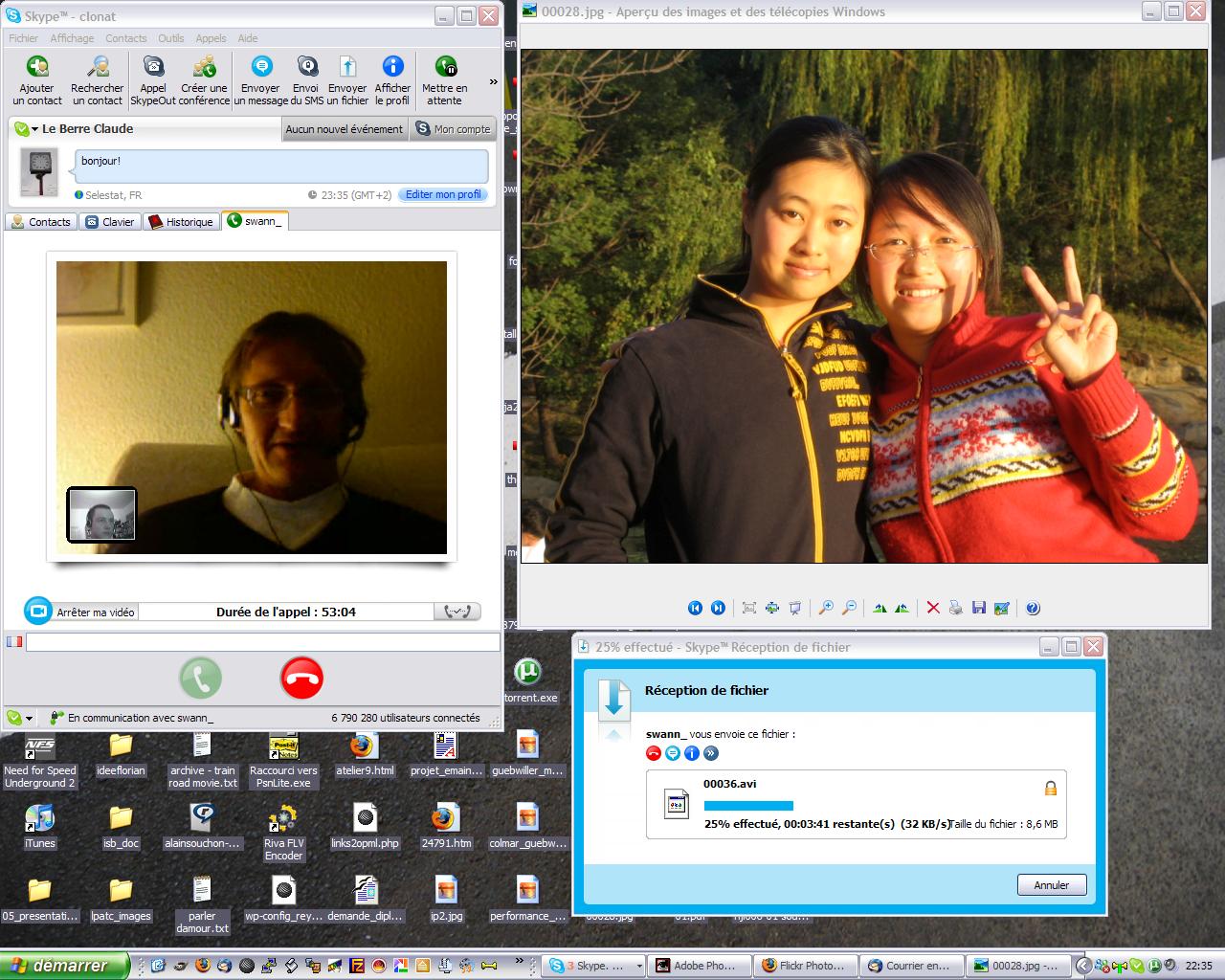Open the démarrer Start menu

tap(64, 966)
